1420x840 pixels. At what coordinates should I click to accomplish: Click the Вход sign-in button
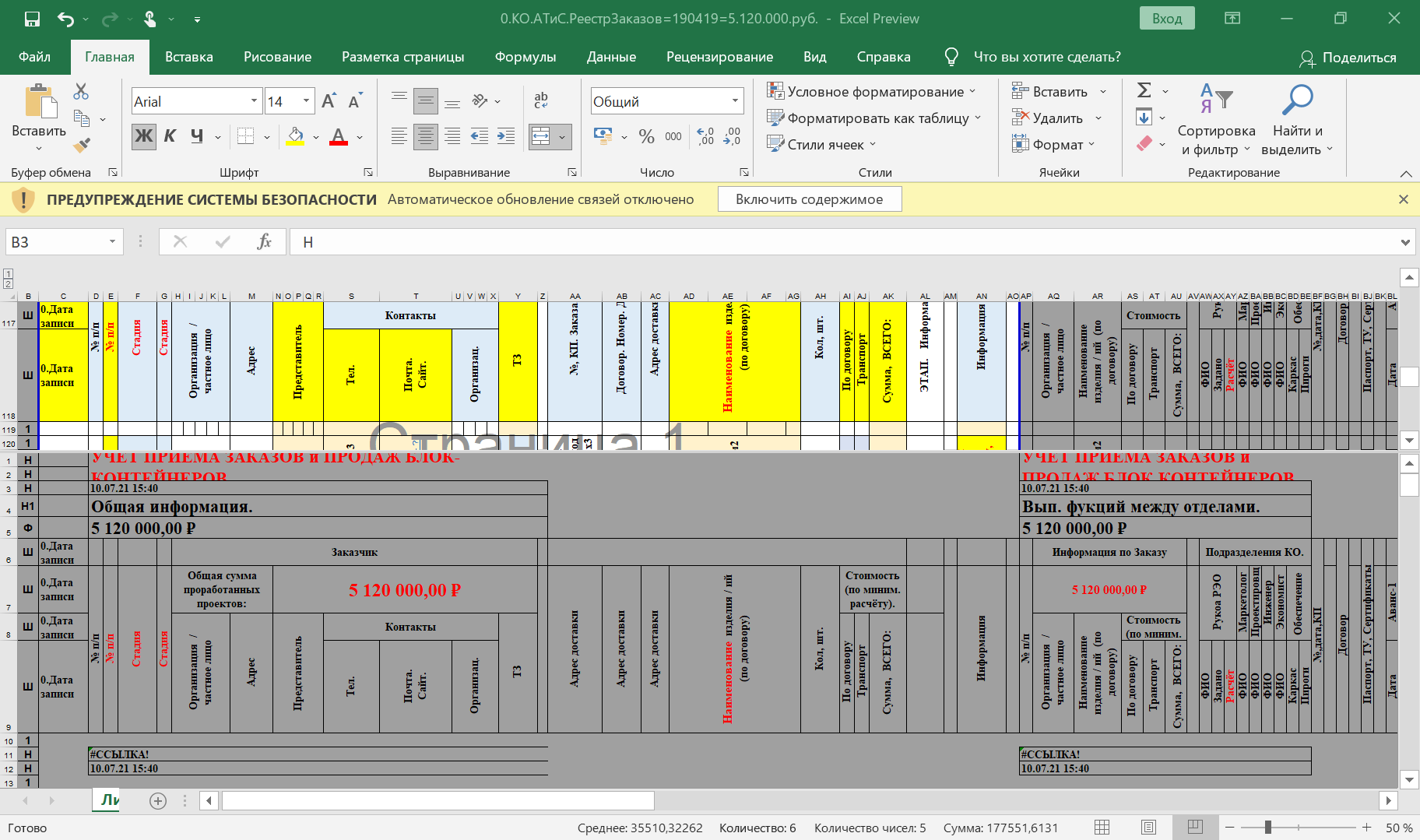(x=1167, y=19)
